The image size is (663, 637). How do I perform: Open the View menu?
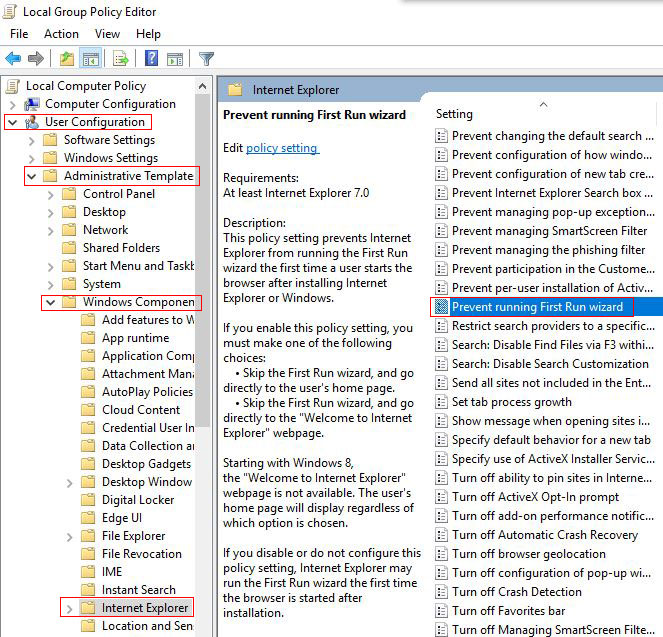tap(107, 34)
